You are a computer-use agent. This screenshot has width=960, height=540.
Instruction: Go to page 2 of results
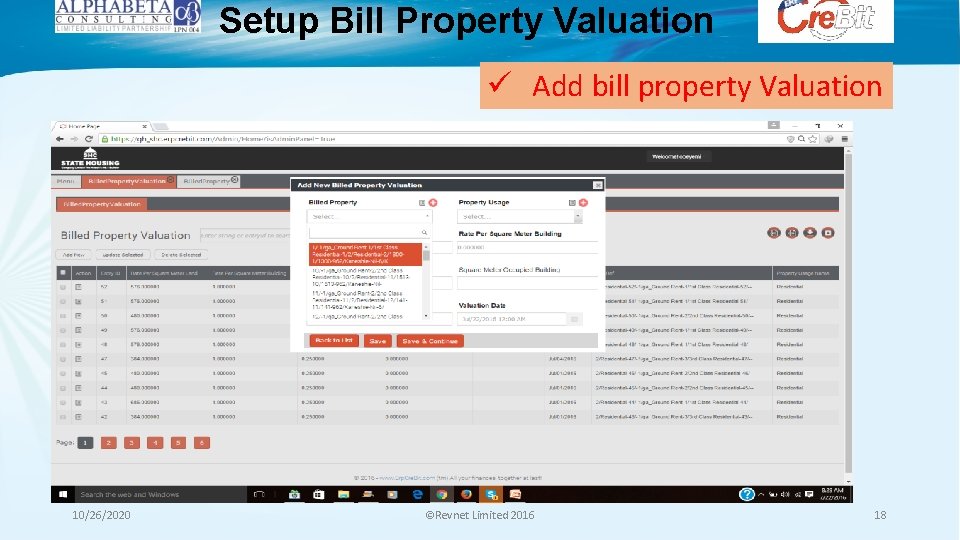(x=108, y=443)
